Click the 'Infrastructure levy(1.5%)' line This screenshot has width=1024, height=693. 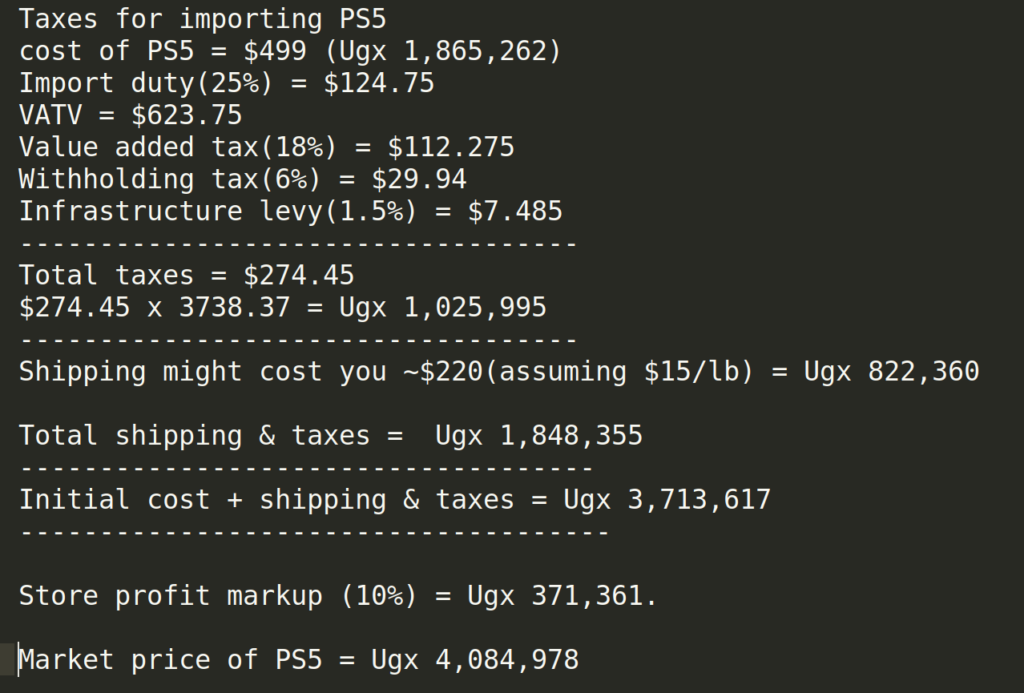pyautogui.click(x=291, y=212)
